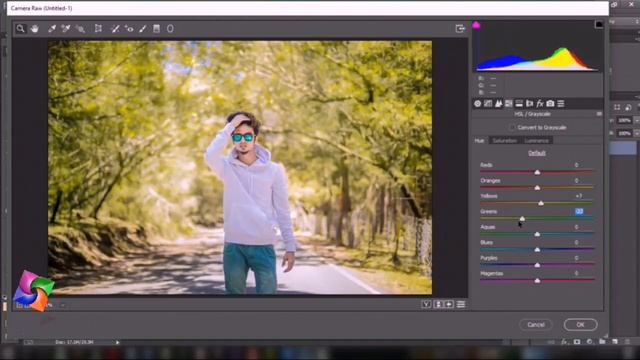This screenshot has width=640, height=360.
Task: Open the Effects fx panel icon
Action: pos(540,104)
